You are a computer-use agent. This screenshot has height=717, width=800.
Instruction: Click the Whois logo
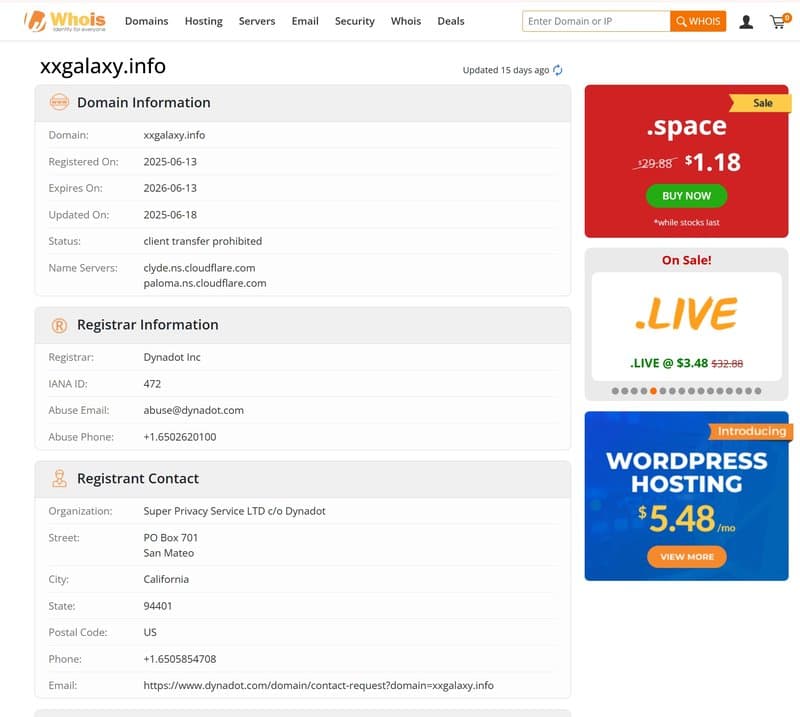click(66, 19)
